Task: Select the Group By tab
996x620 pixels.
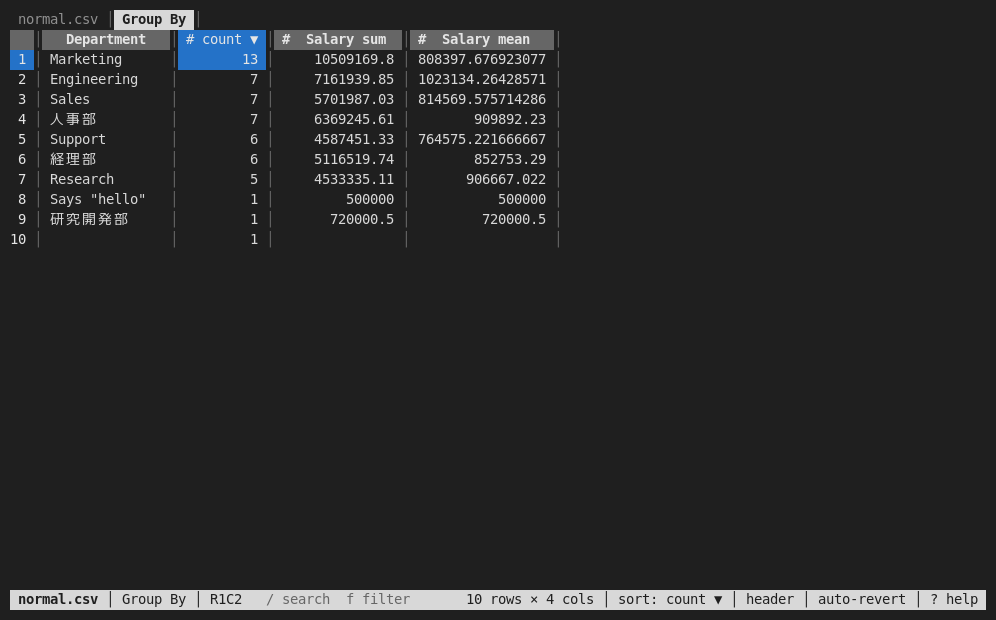Action: tap(154, 20)
